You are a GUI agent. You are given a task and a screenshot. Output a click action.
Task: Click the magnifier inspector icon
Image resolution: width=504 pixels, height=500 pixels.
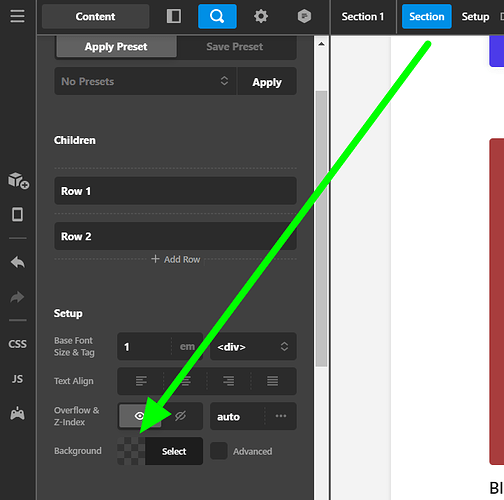[217, 16]
